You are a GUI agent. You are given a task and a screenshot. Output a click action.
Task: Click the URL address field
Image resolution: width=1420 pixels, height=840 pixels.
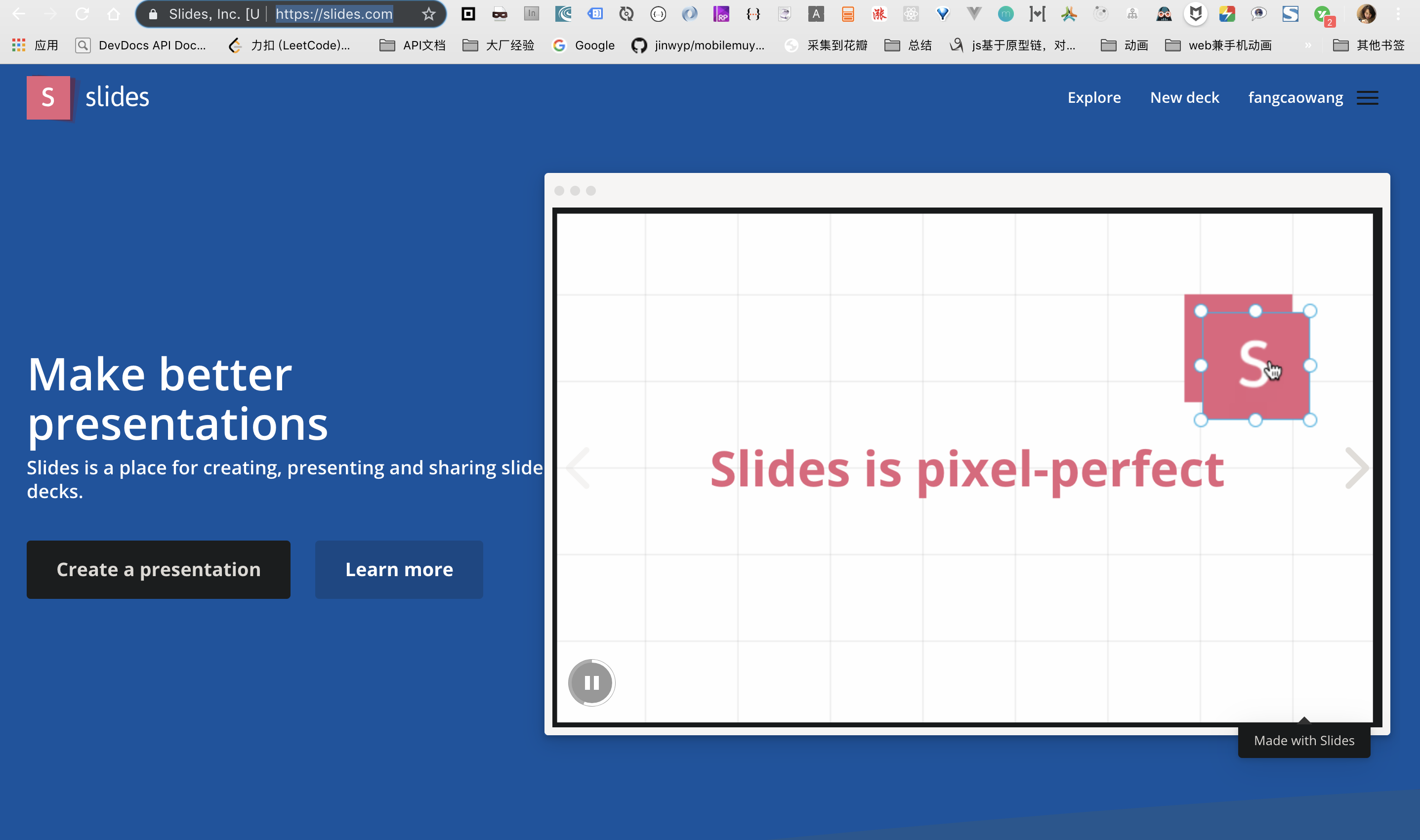point(334,14)
